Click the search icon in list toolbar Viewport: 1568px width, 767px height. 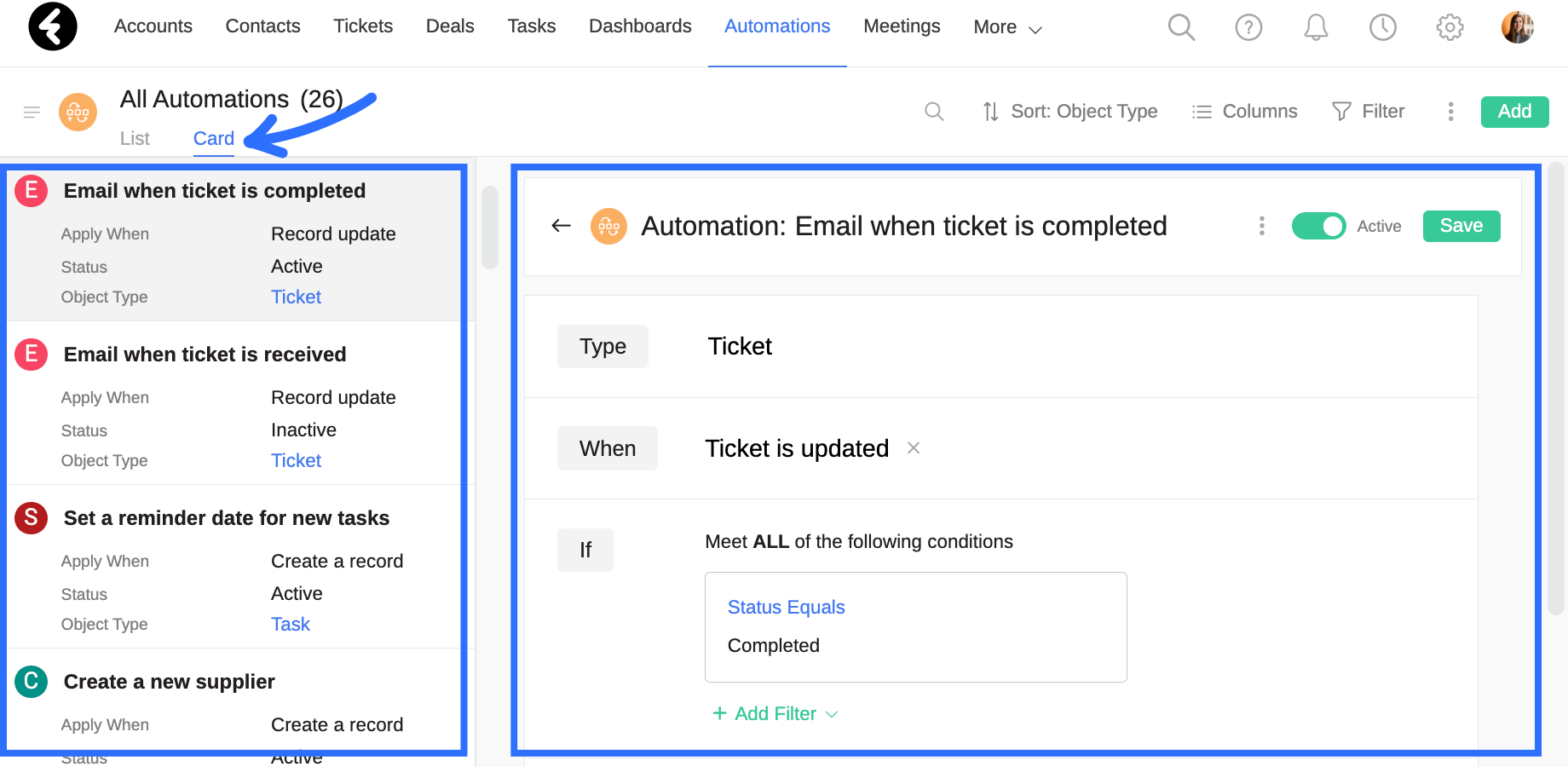click(934, 112)
